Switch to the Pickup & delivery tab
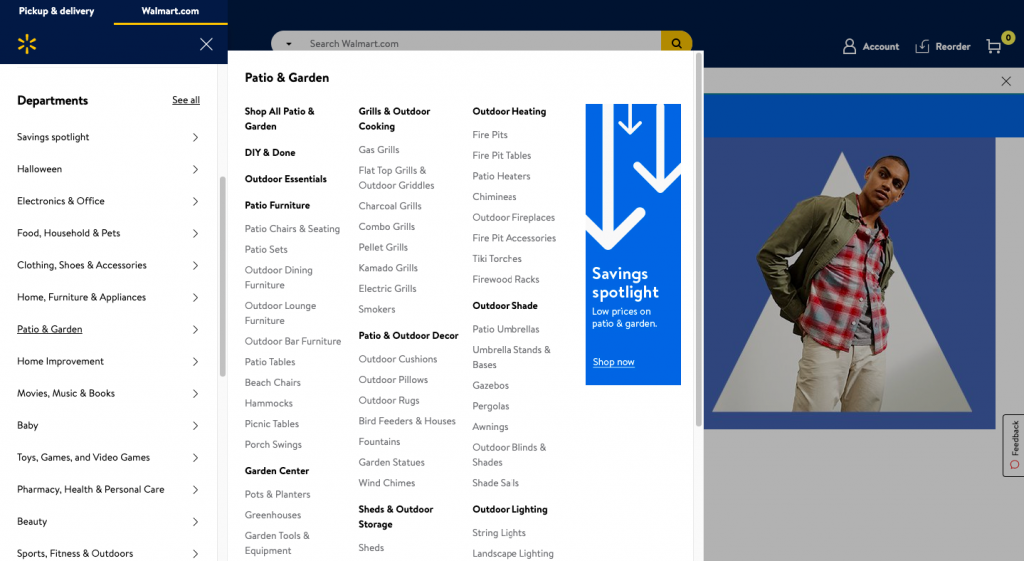The image size is (1024, 561). click(56, 11)
